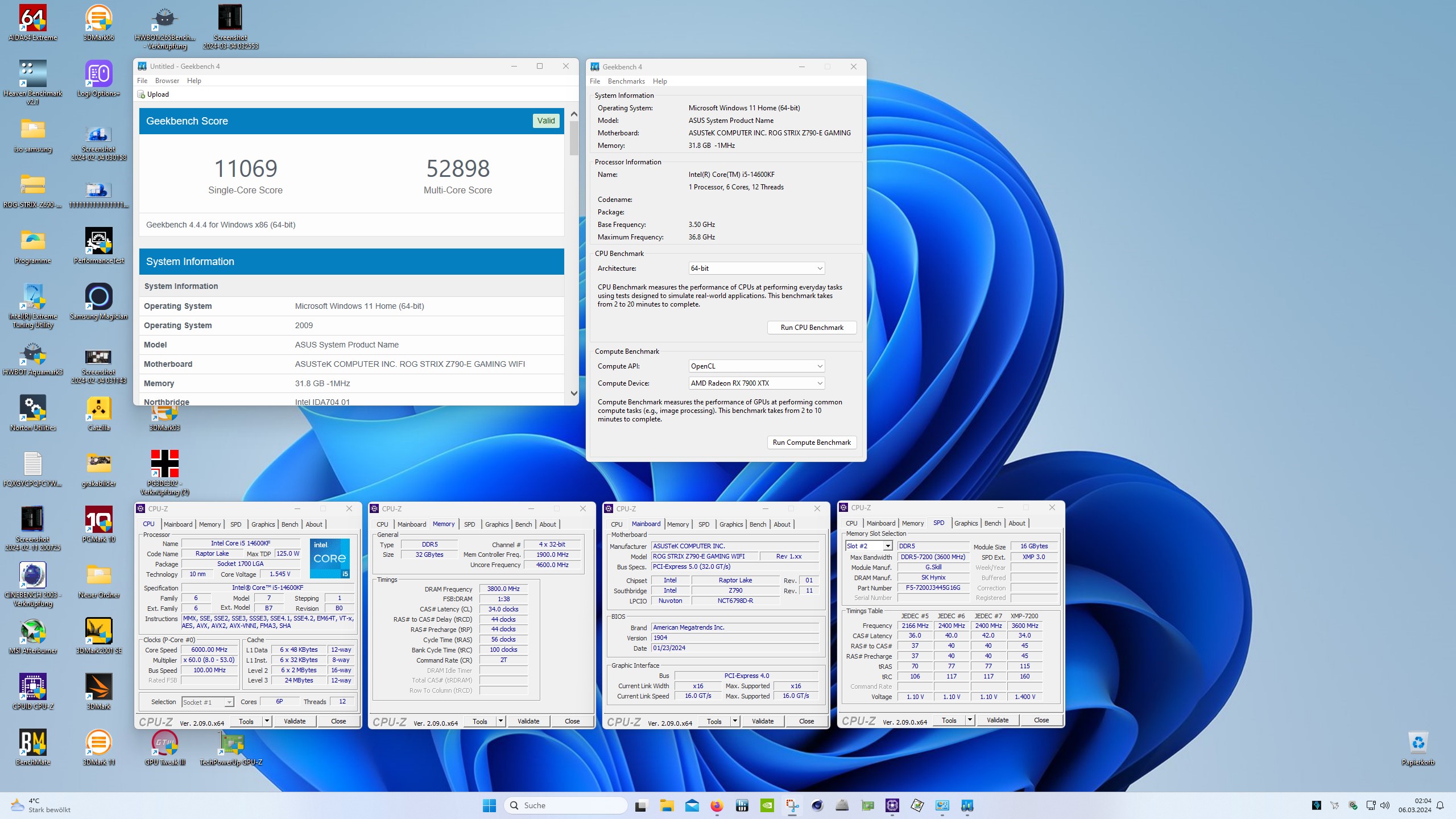Open Firefox from the taskbar
Viewport: 1456px width, 819px height.
717,805
